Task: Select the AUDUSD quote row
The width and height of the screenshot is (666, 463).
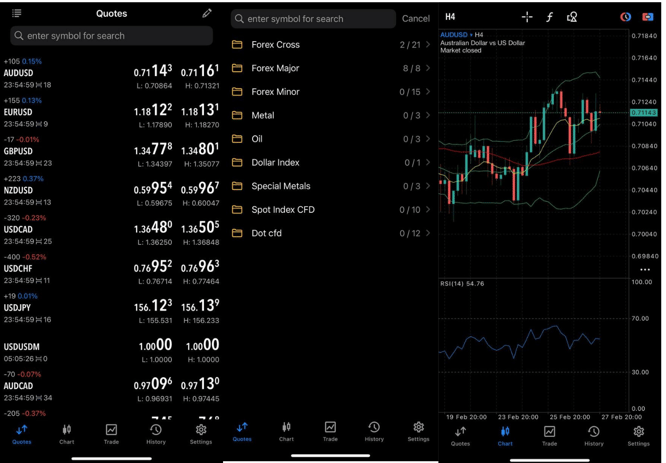Action: click(111, 73)
